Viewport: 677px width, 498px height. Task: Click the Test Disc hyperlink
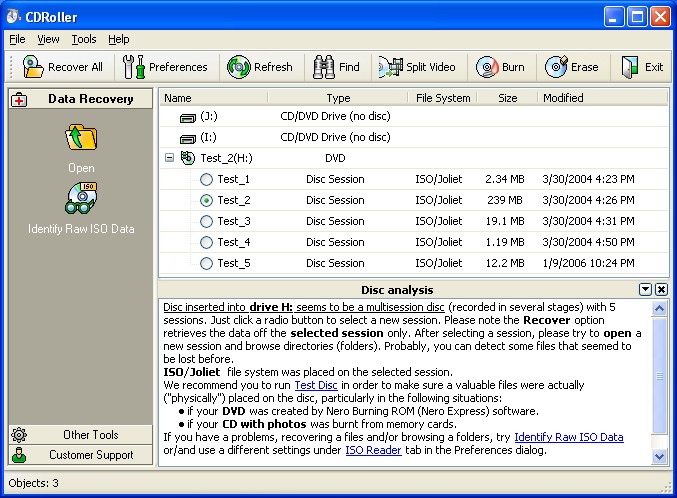click(315, 384)
